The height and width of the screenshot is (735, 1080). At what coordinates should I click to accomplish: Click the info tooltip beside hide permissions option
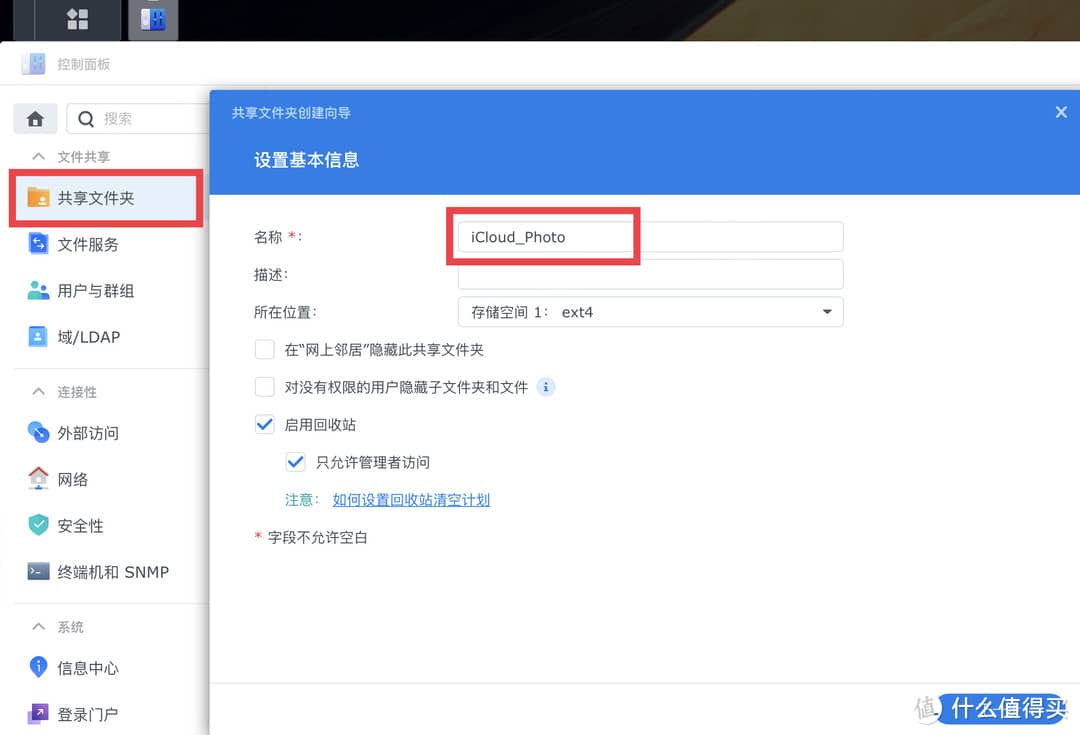click(546, 387)
